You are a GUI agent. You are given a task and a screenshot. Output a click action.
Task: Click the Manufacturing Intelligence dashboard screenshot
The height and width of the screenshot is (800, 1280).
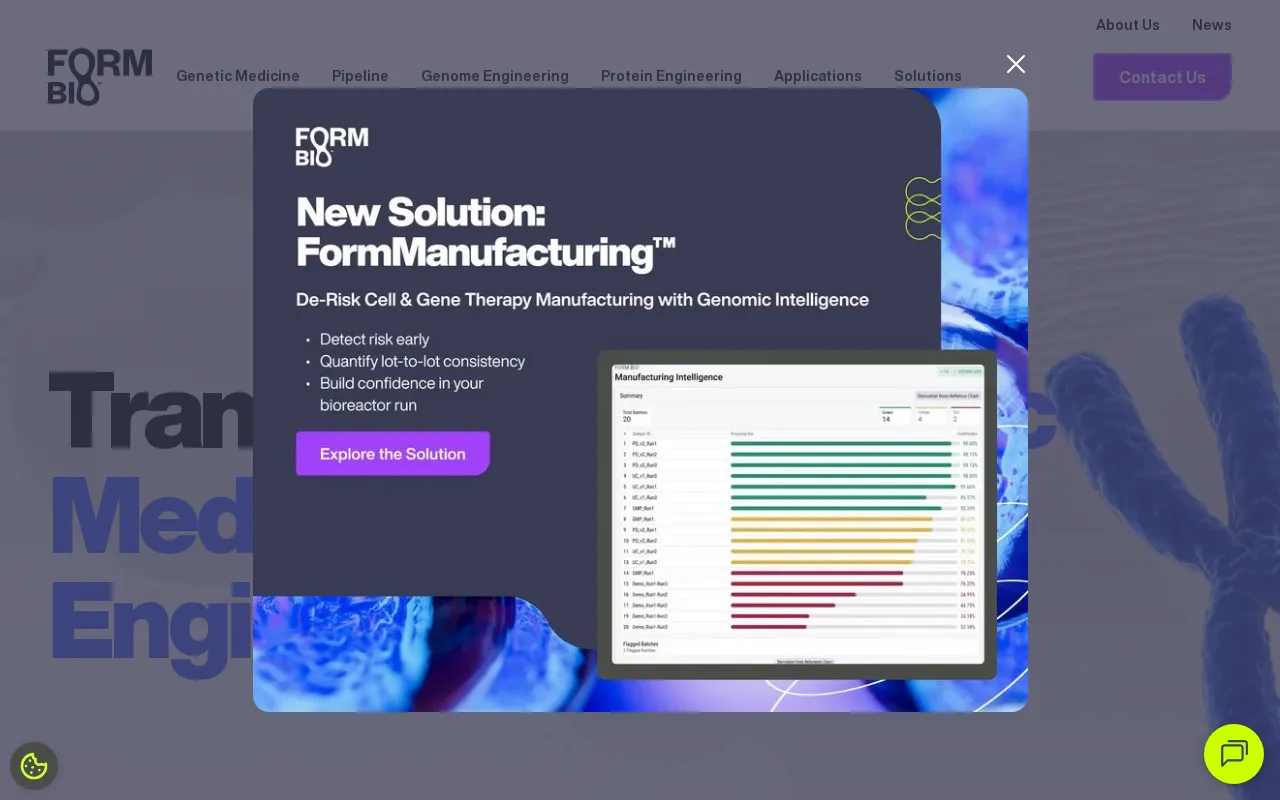[797, 514]
